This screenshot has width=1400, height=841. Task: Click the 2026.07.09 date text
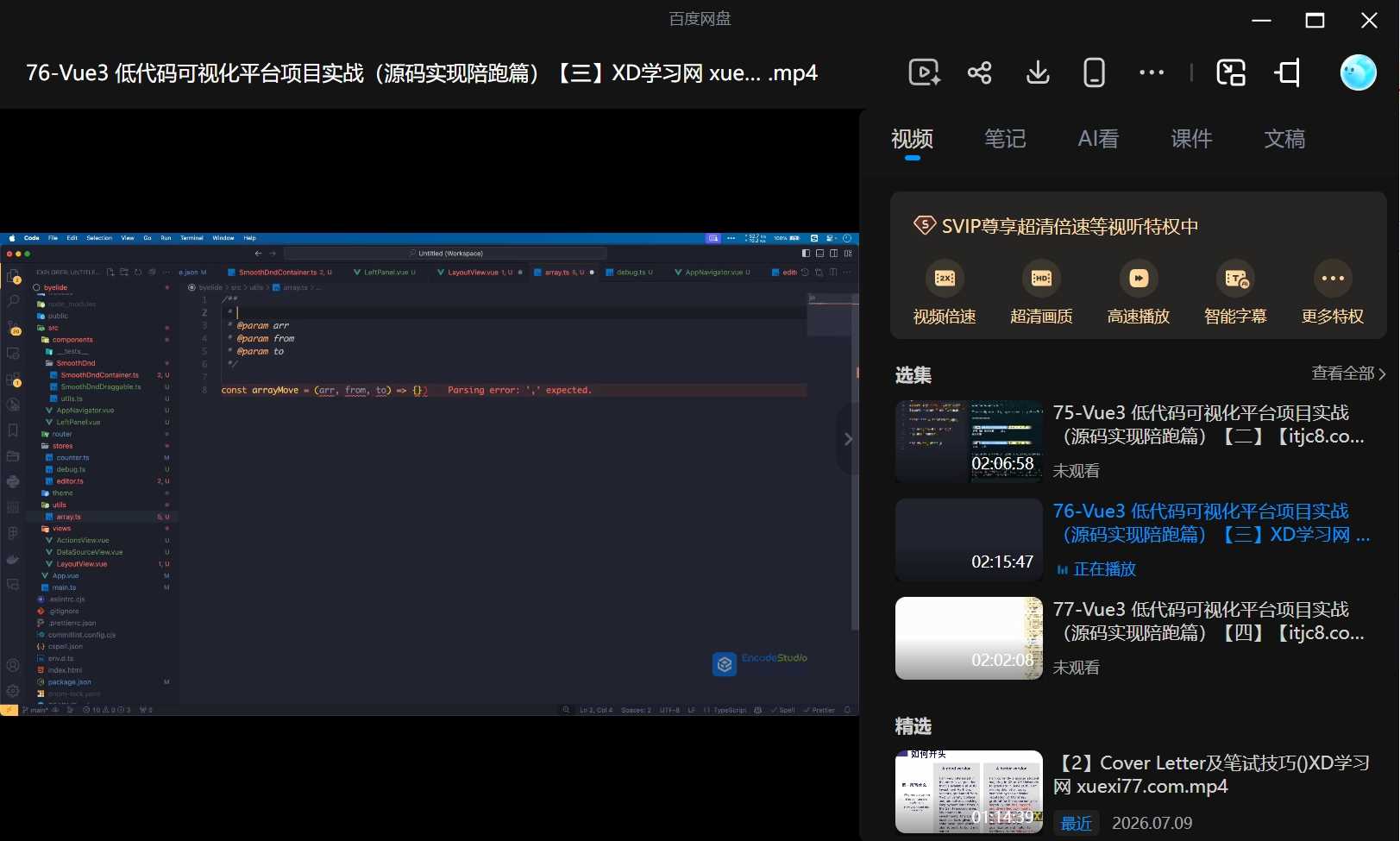pyautogui.click(x=1152, y=824)
